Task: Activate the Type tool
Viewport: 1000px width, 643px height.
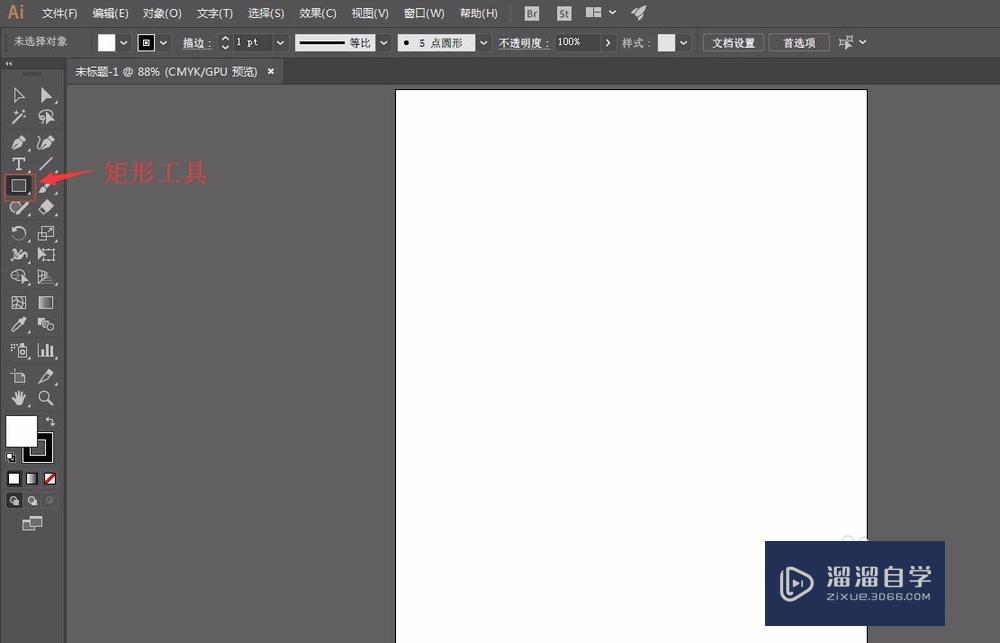Action: coord(18,164)
